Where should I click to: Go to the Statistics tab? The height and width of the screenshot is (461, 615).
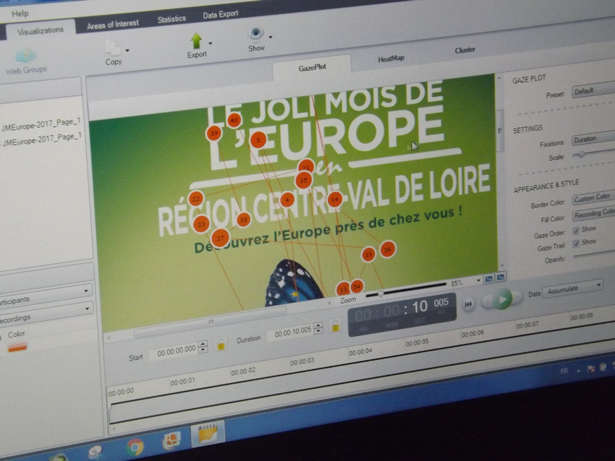pos(171,19)
